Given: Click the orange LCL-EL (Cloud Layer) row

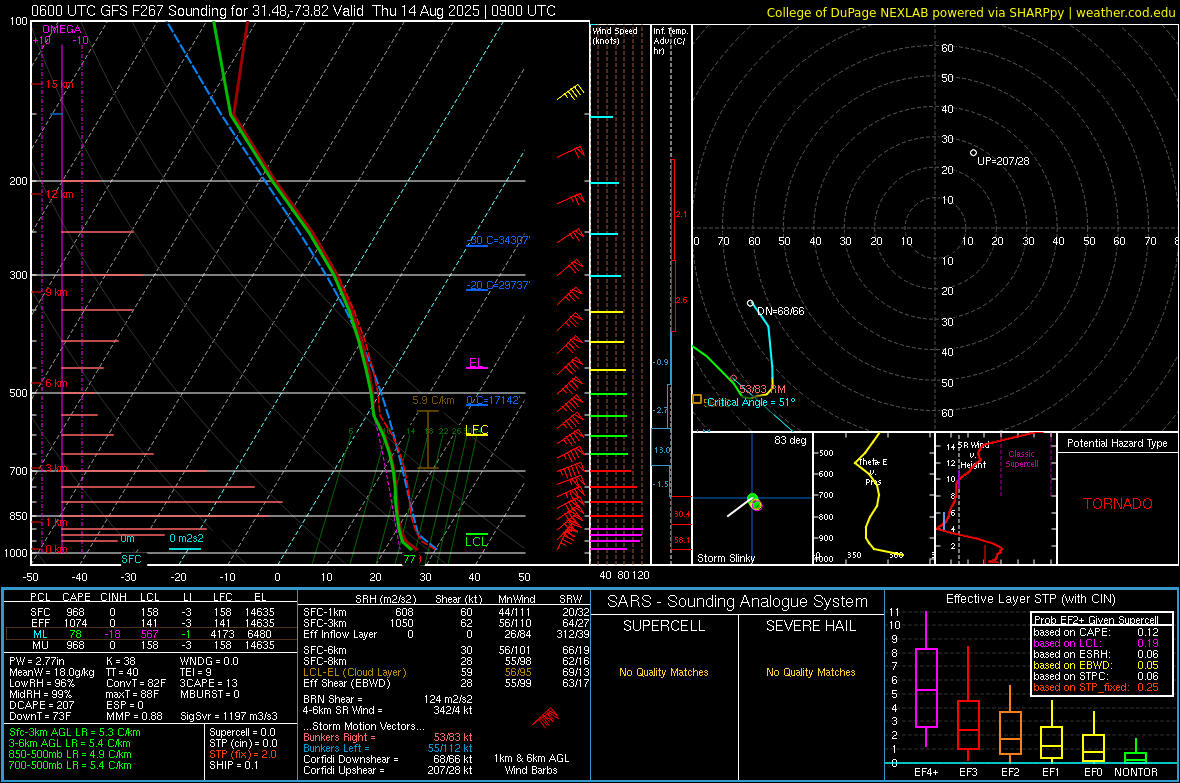Looking at the screenshot, I should point(446,672).
